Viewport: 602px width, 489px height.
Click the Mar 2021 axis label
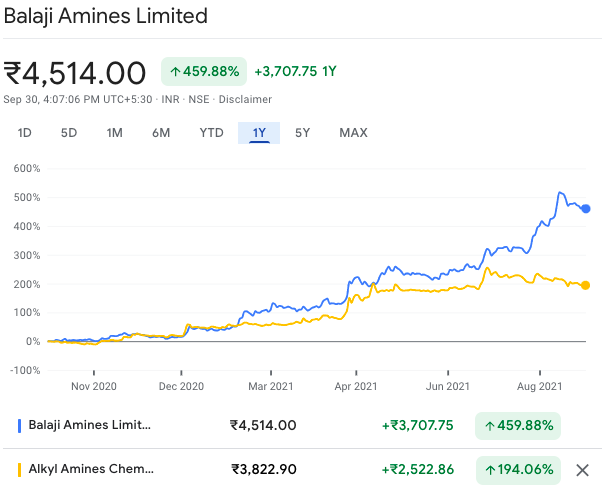click(271, 386)
